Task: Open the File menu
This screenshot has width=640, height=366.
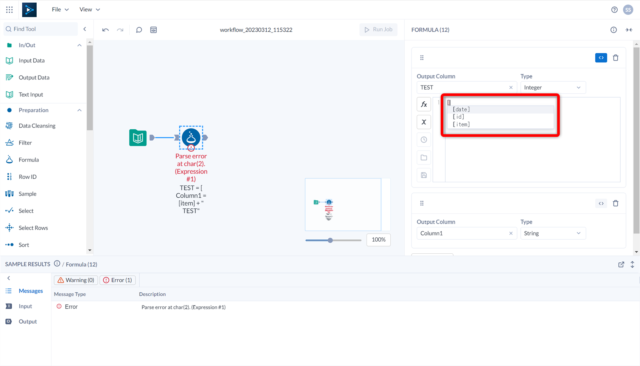Action: pos(60,9)
